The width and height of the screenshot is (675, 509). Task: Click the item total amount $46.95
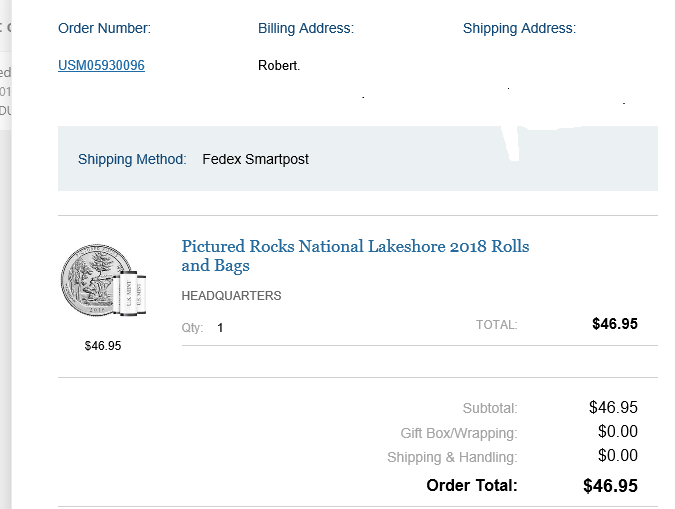point(614,324)
